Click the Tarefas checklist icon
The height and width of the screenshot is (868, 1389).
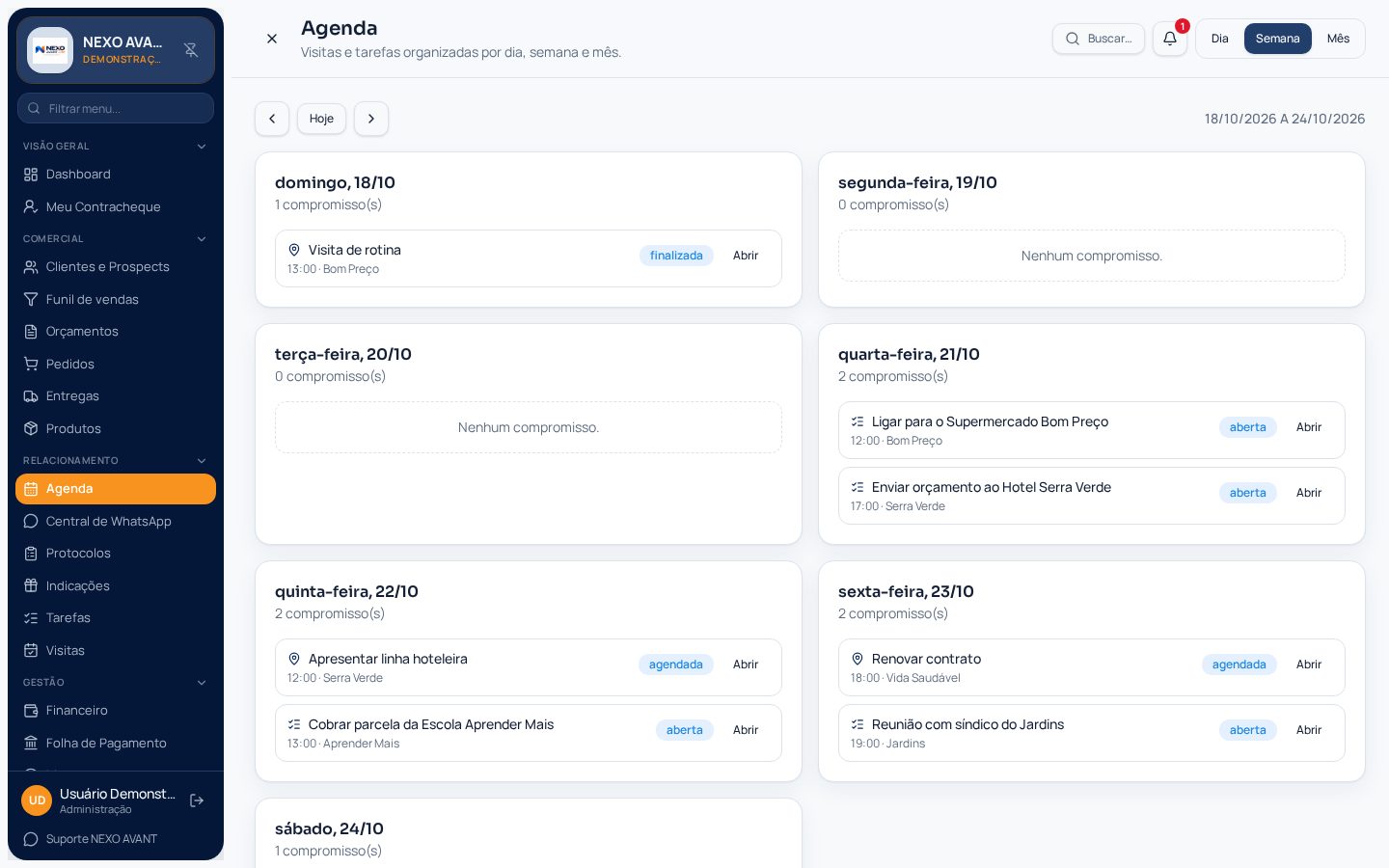coord(31,618)
